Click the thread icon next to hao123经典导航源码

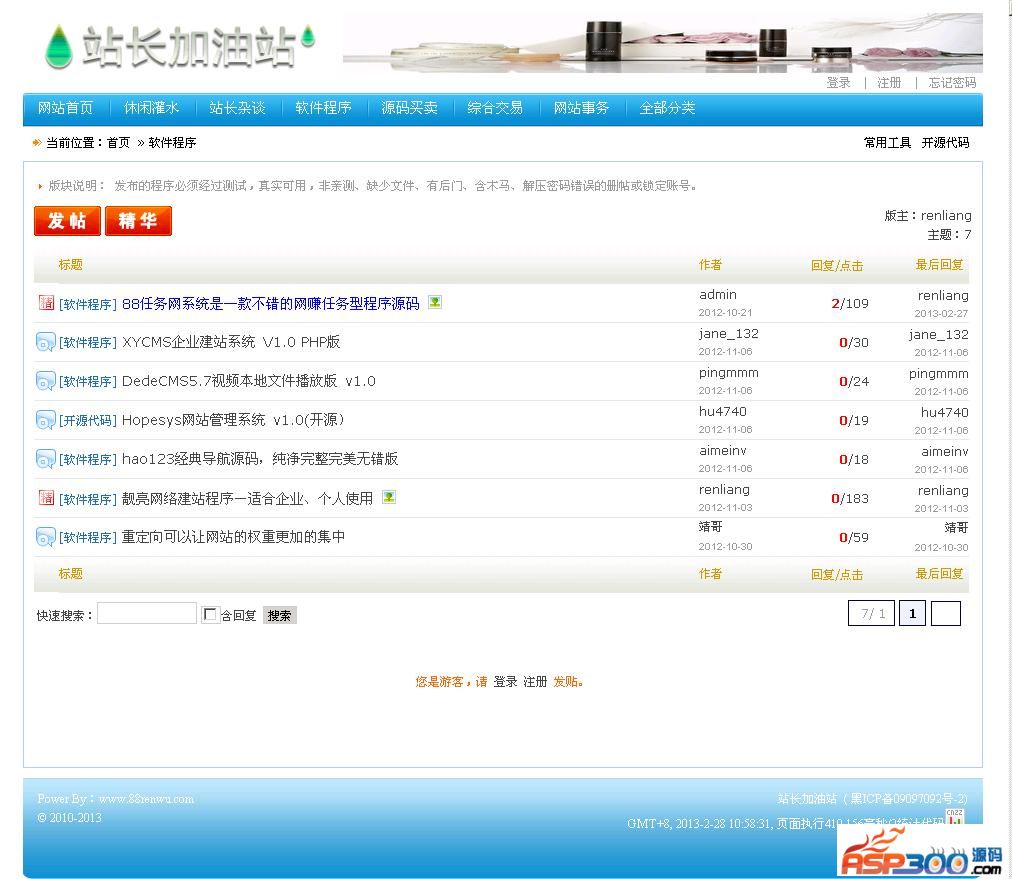coord(46,459)
